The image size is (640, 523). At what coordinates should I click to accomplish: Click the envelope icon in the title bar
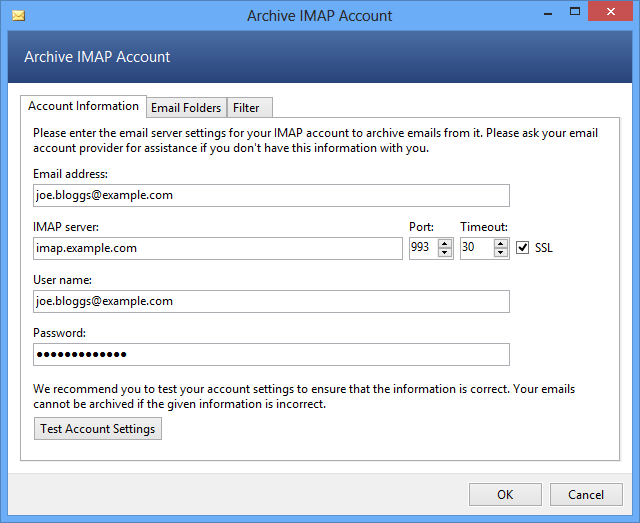[17, 16]
